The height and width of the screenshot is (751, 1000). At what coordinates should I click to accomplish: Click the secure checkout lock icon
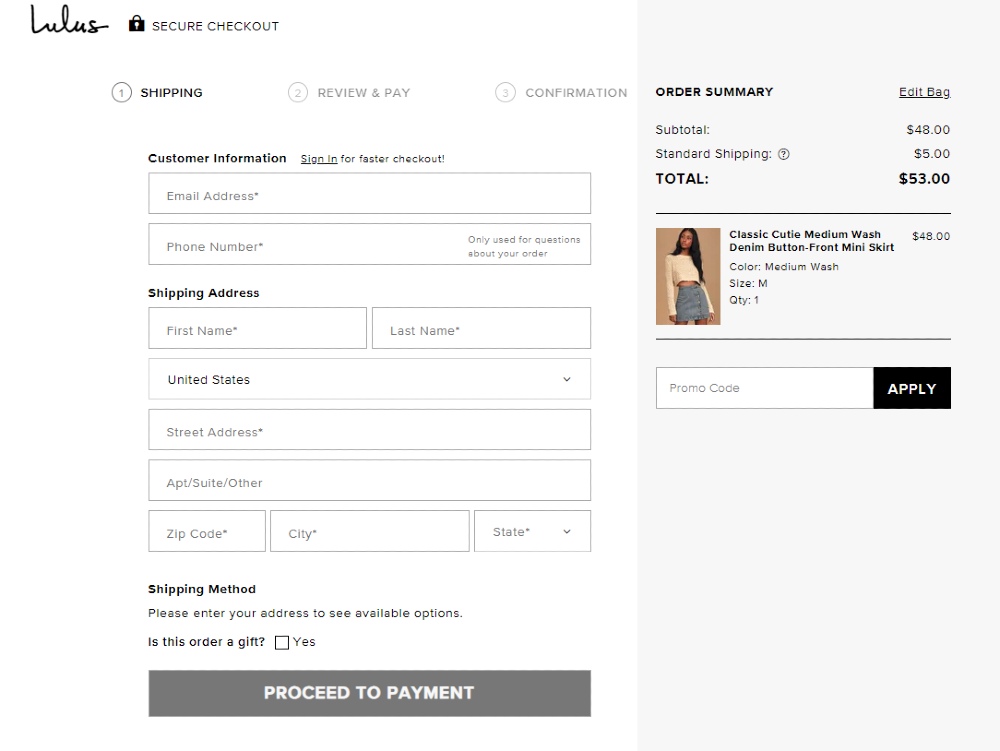tap(137, 24)
